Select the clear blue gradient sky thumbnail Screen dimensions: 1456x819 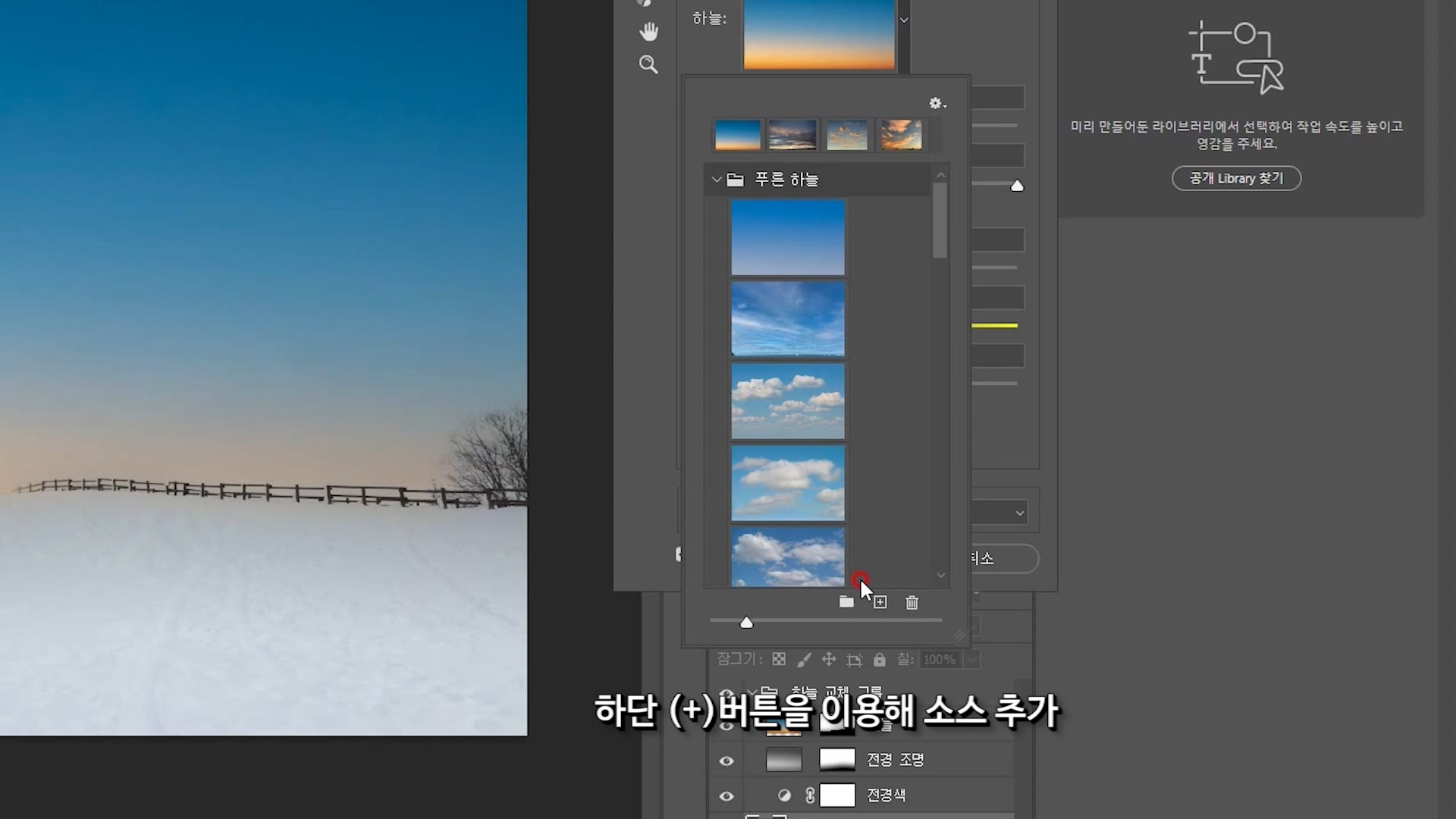pos(787,237)
